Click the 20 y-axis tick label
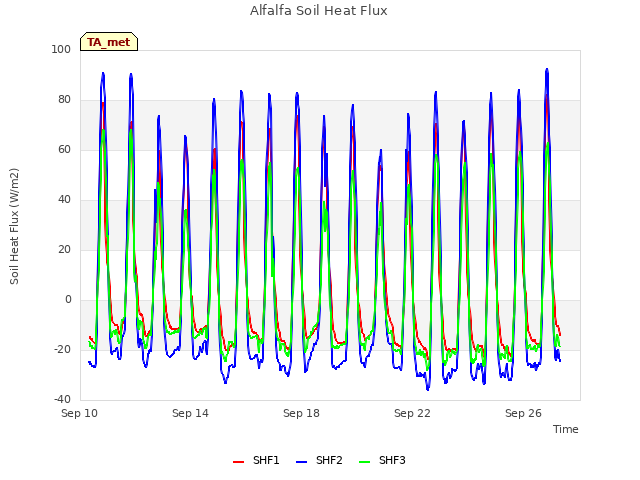The image size is (640, 480). [x=64, y=249]
